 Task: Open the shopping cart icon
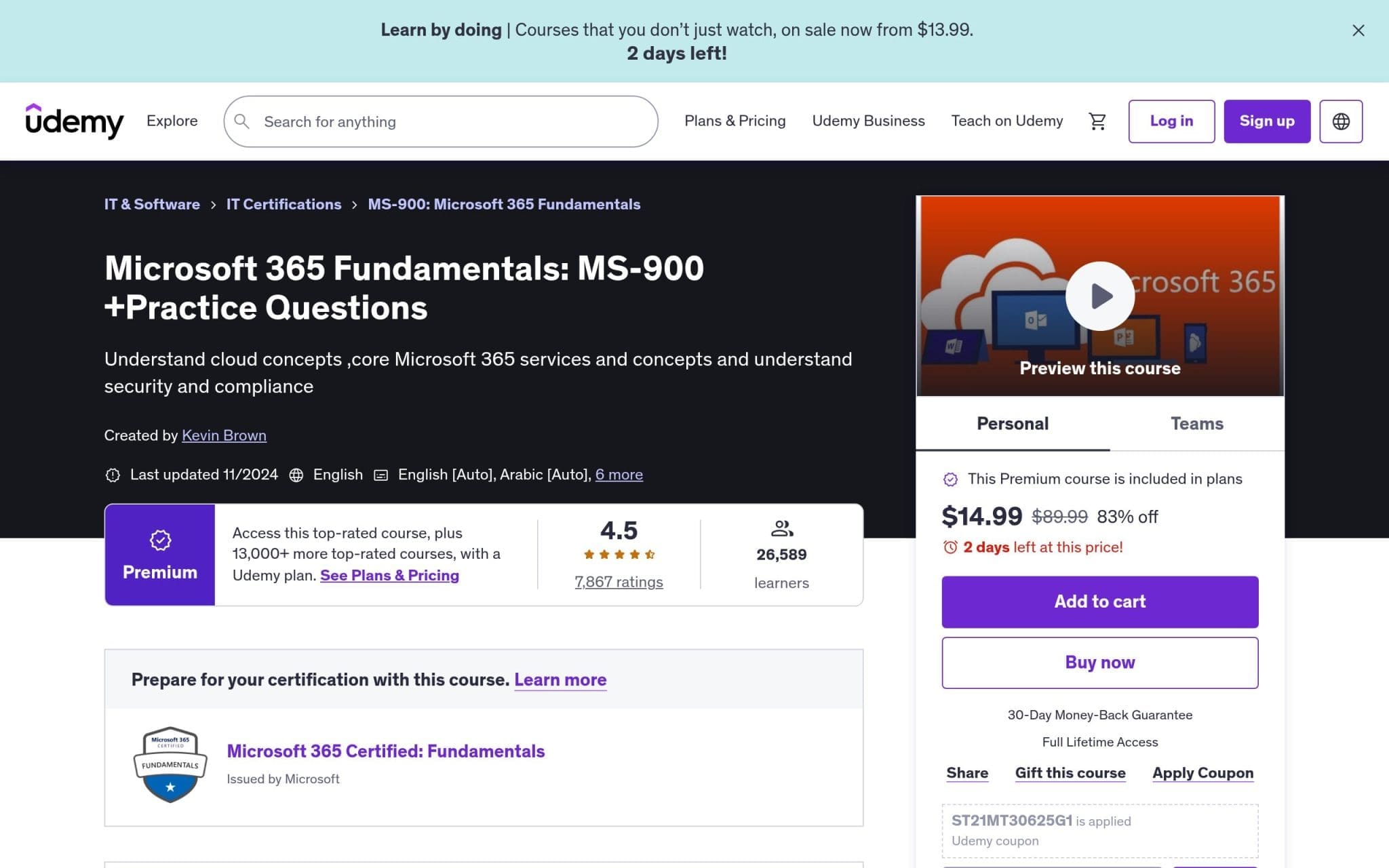tap(1097, 121)
